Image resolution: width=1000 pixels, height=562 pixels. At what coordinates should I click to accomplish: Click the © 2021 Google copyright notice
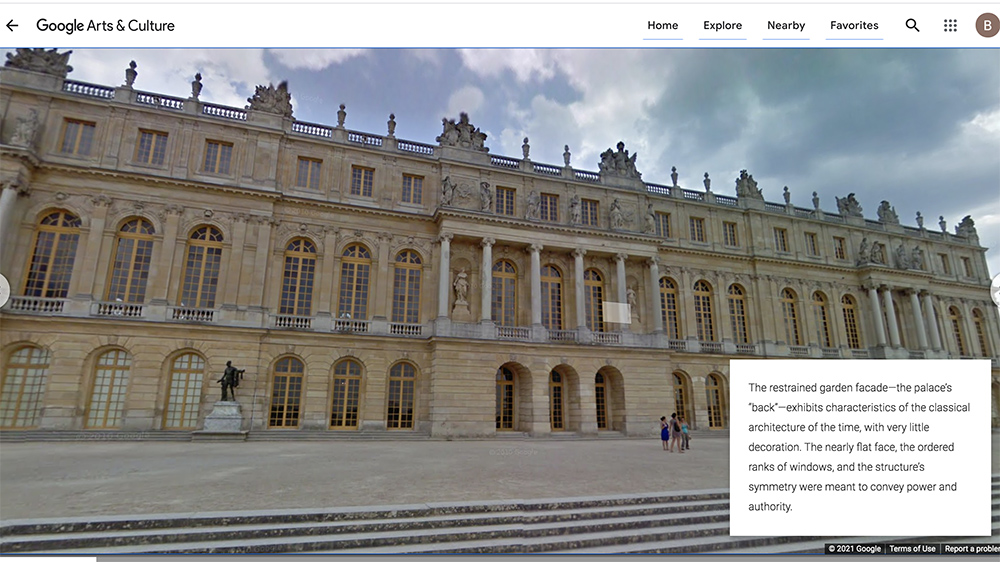(854, 549)
